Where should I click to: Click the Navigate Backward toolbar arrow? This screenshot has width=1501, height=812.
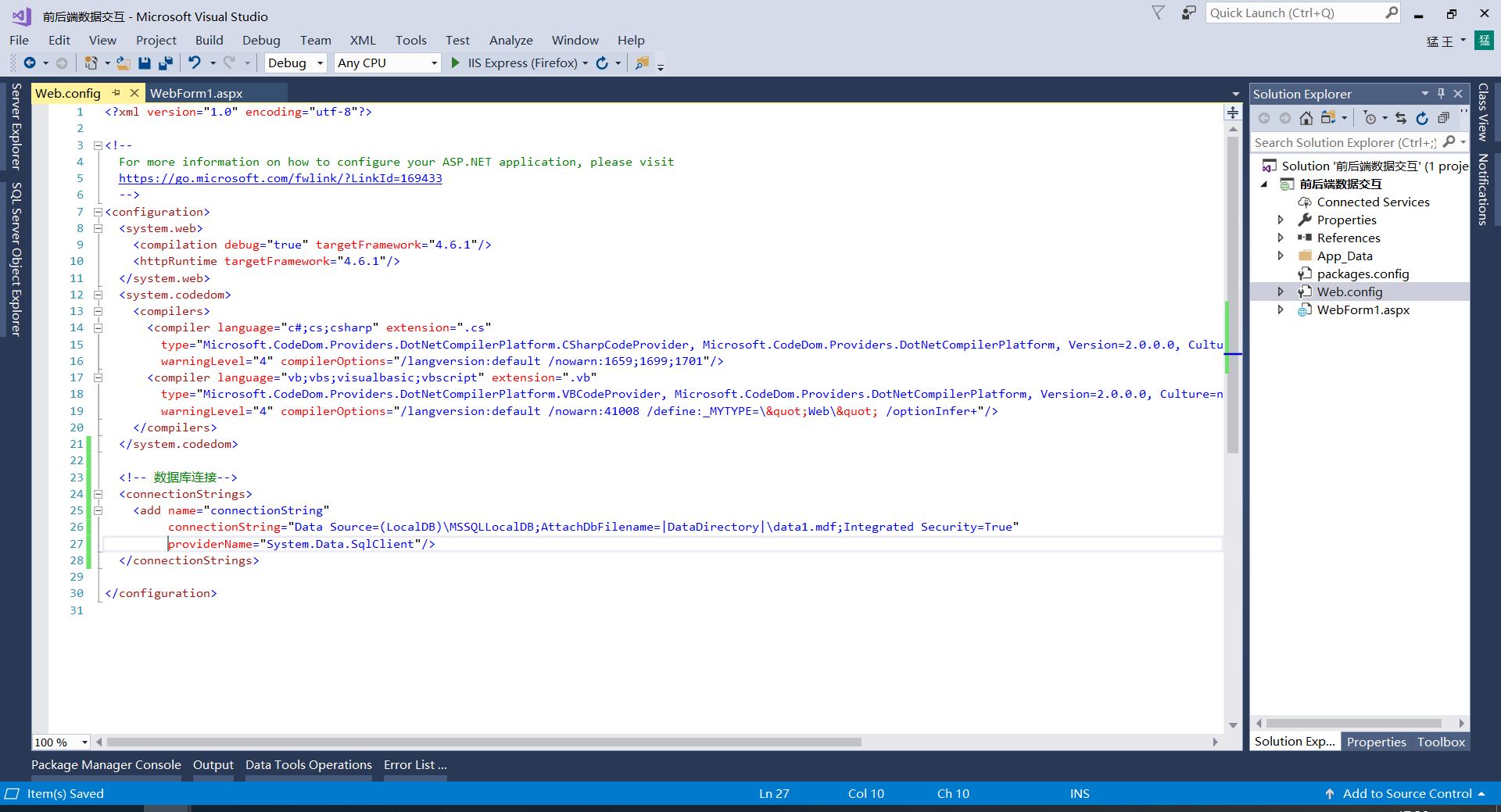(30, 63)
